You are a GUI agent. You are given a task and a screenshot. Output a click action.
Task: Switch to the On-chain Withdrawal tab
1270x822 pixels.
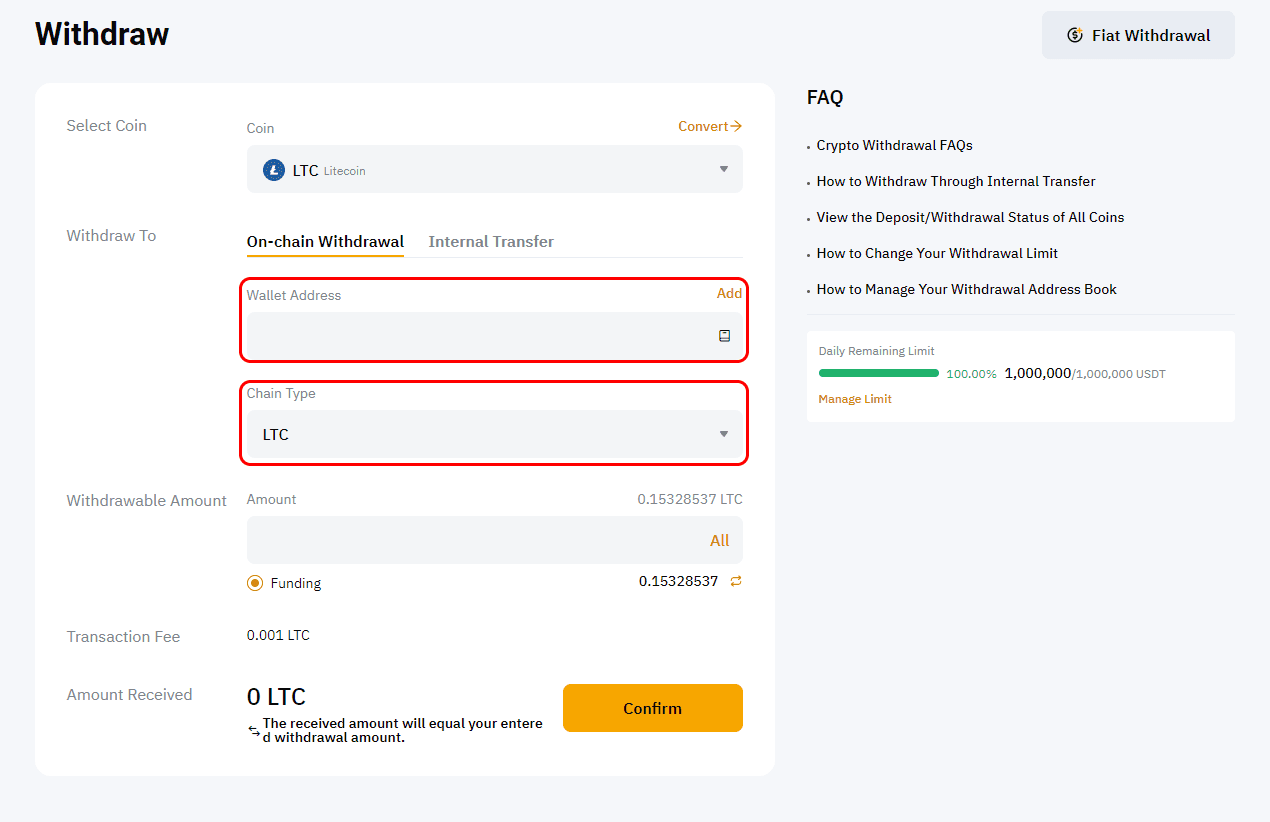coord(326,242)
